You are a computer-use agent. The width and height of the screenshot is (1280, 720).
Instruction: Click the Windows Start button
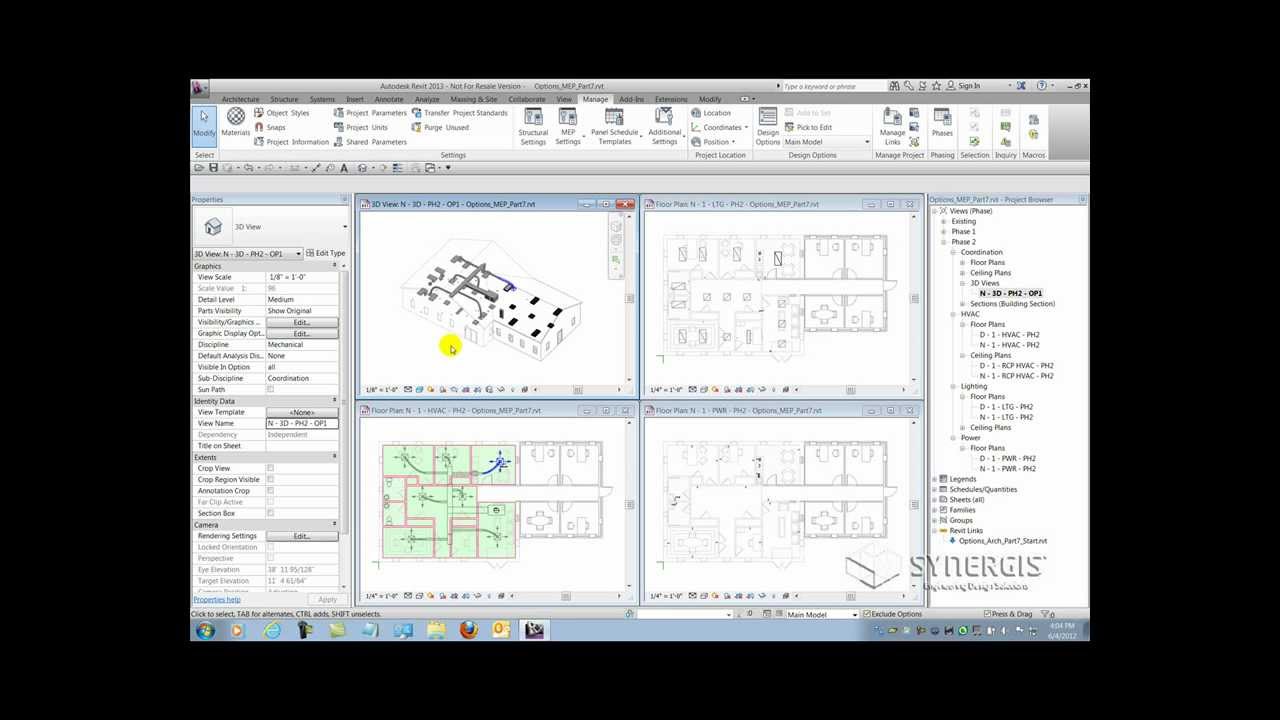pyautogui.click(x=205, y=630)
